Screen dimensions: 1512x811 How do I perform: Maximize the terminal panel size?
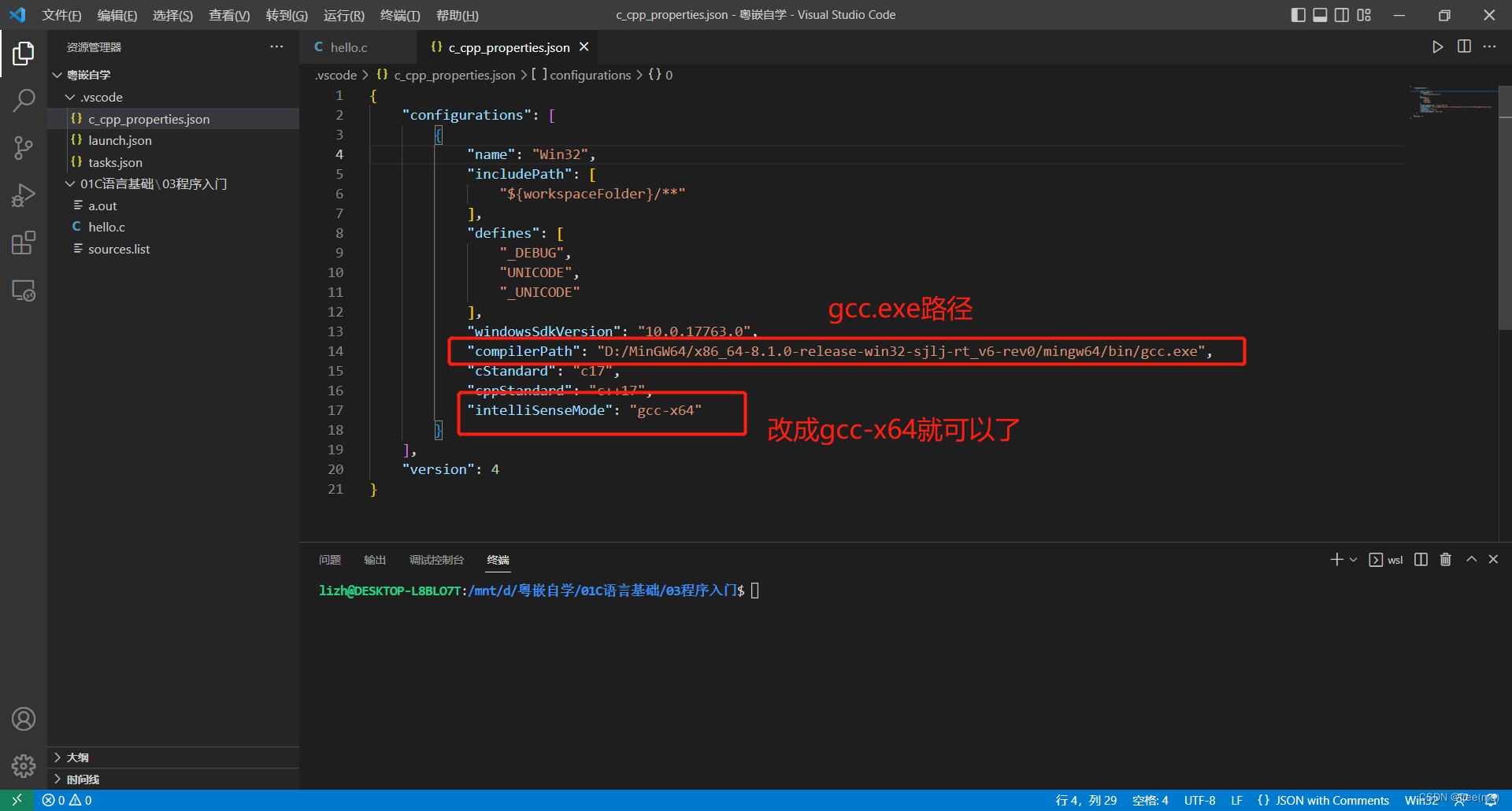click(x=1471, y=559)
